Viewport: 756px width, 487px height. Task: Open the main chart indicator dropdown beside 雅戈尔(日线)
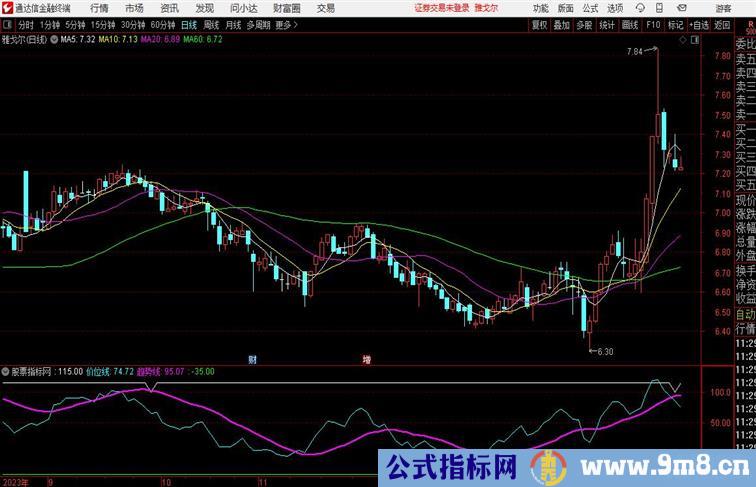[x=52, y=39]
